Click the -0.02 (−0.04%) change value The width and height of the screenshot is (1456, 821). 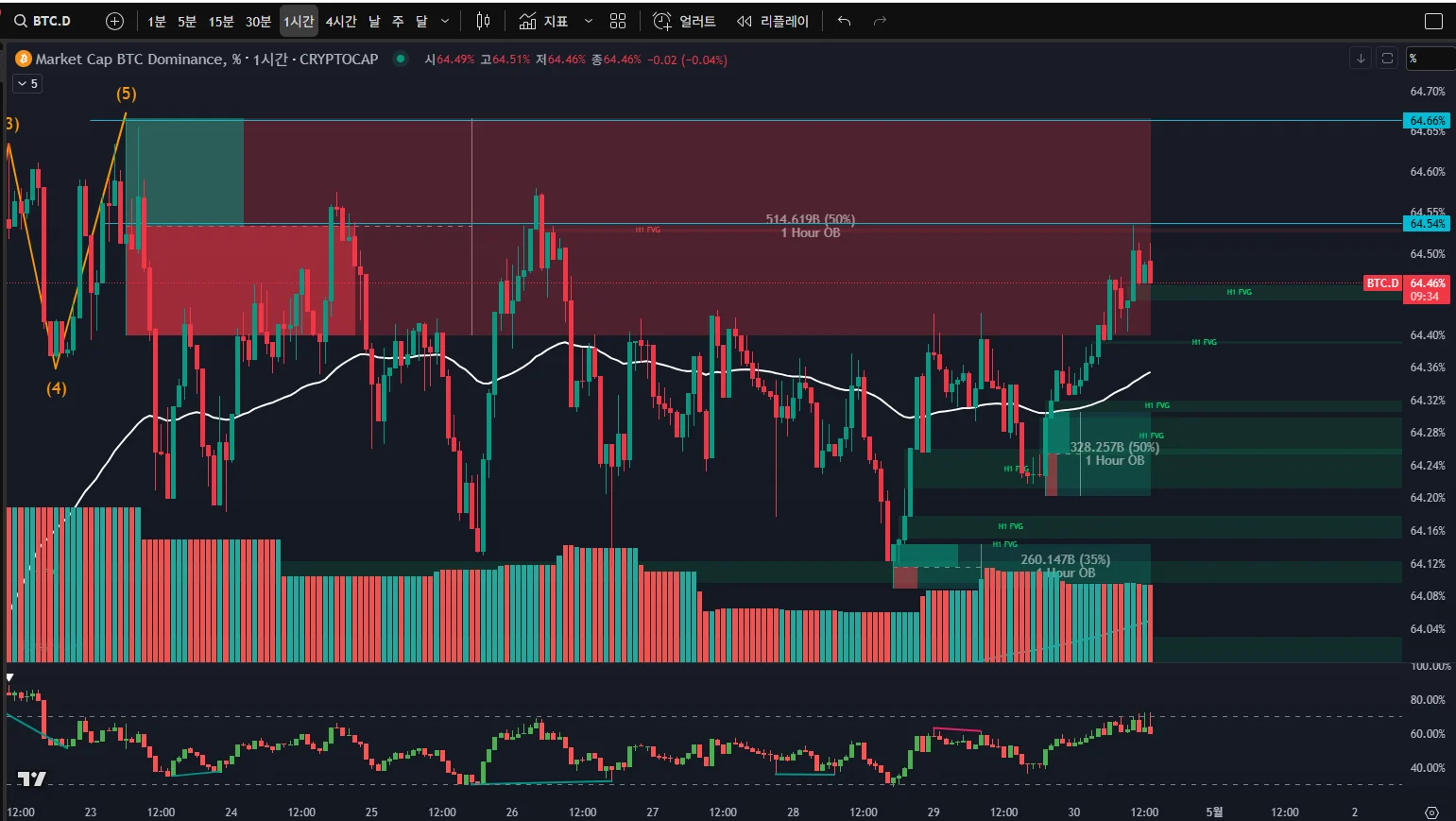[687, 60]
